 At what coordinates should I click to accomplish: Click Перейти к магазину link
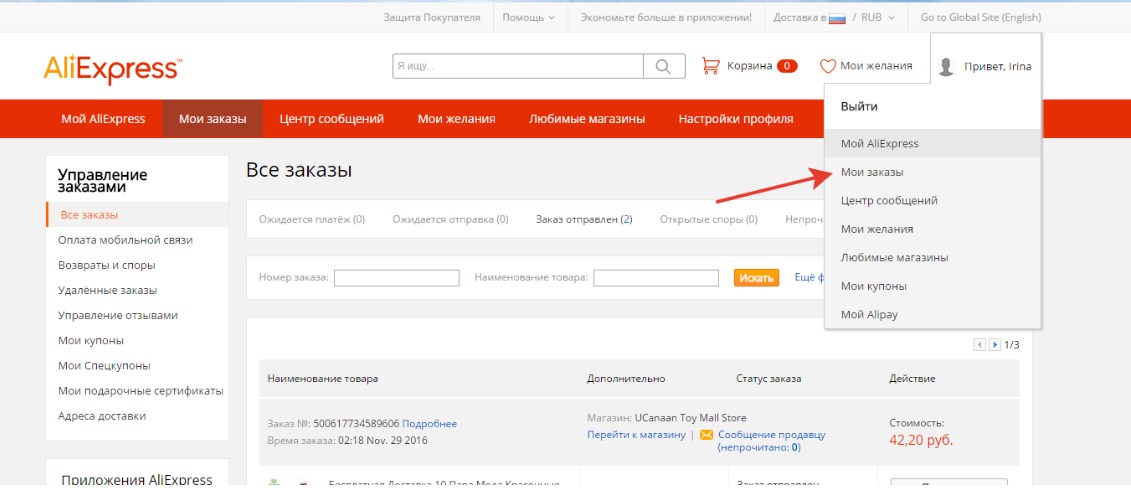[x=636, y=435]
